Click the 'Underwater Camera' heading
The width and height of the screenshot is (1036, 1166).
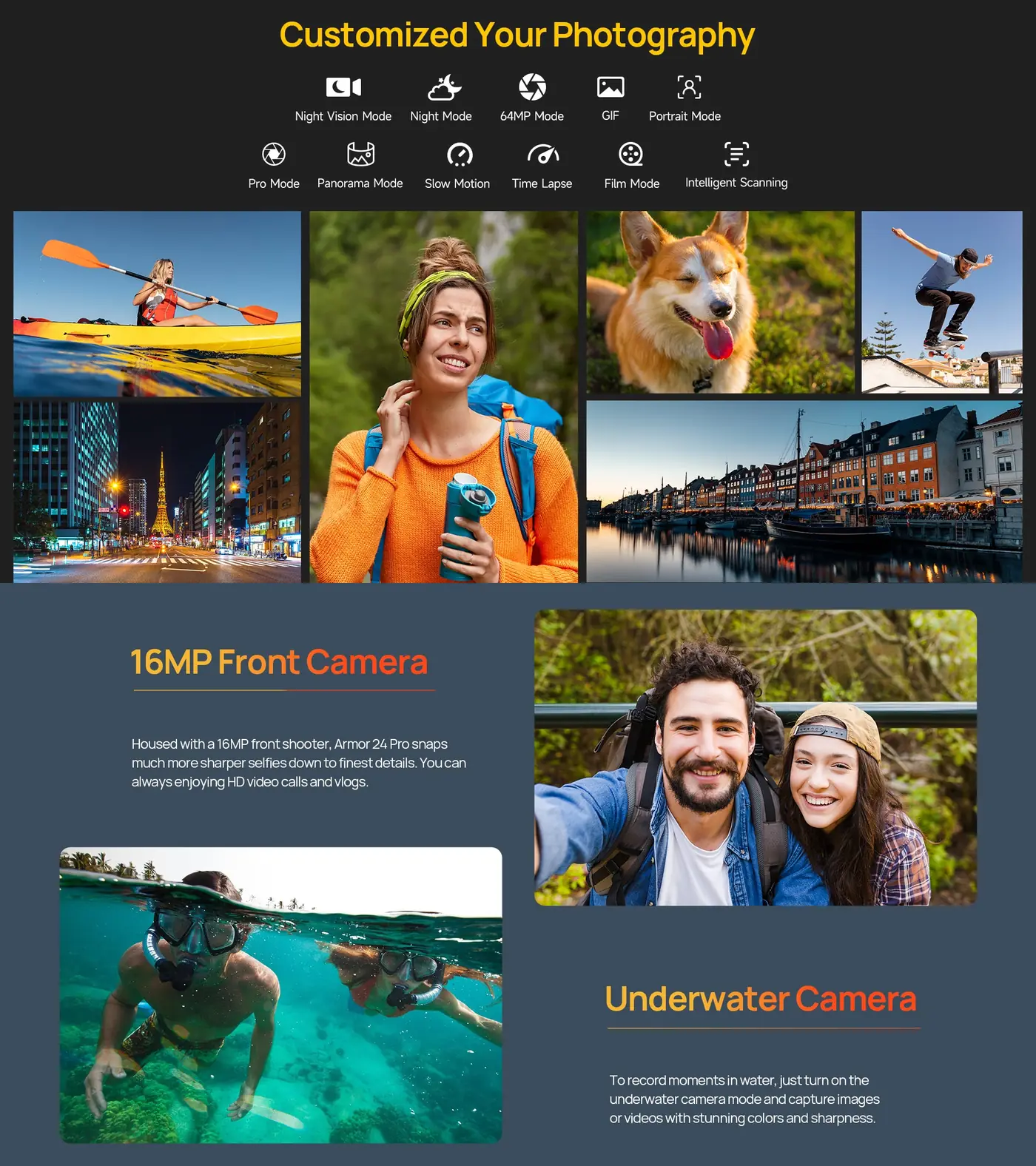click(x=761, y=999)
